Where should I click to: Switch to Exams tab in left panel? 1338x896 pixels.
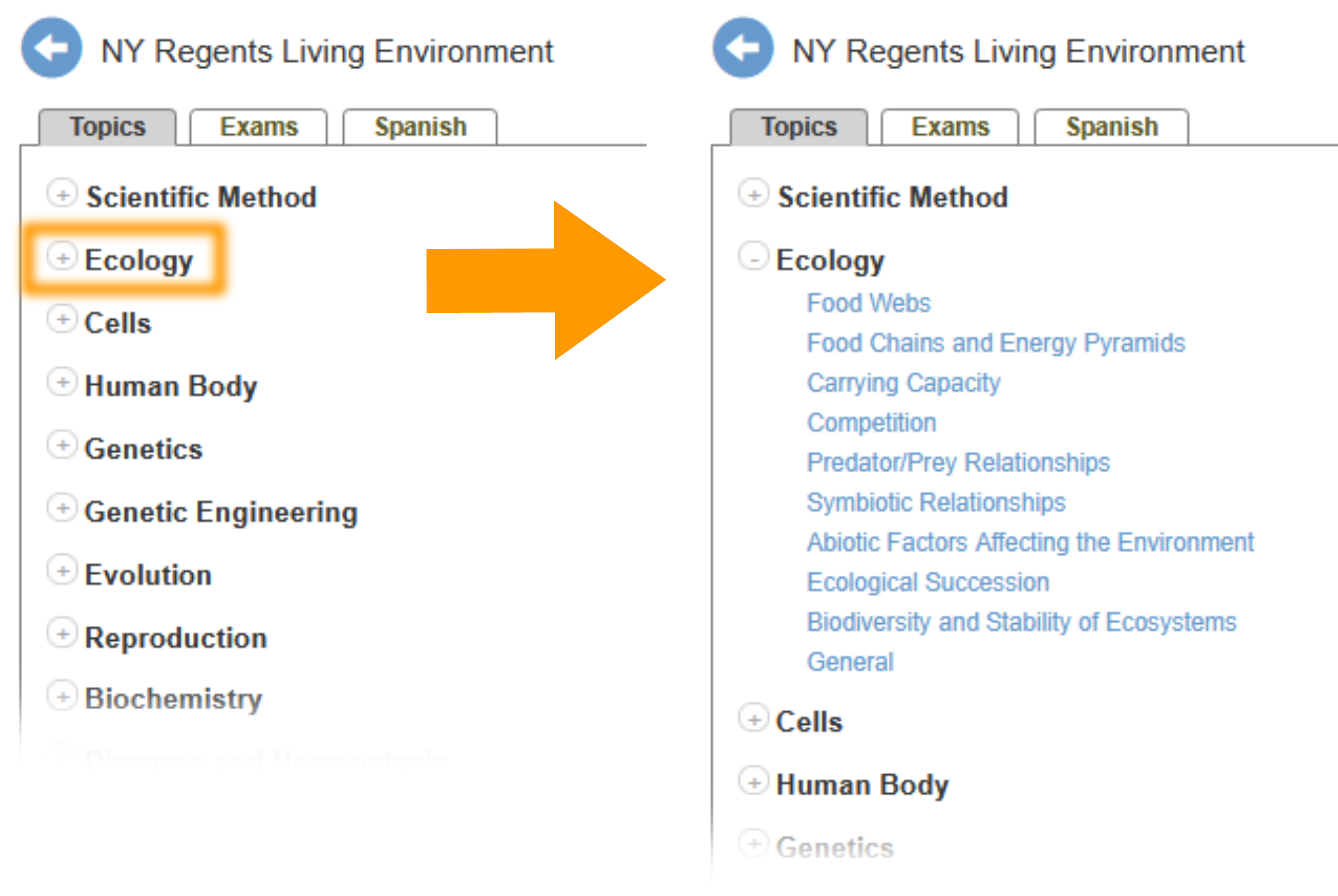coord(259,127)
